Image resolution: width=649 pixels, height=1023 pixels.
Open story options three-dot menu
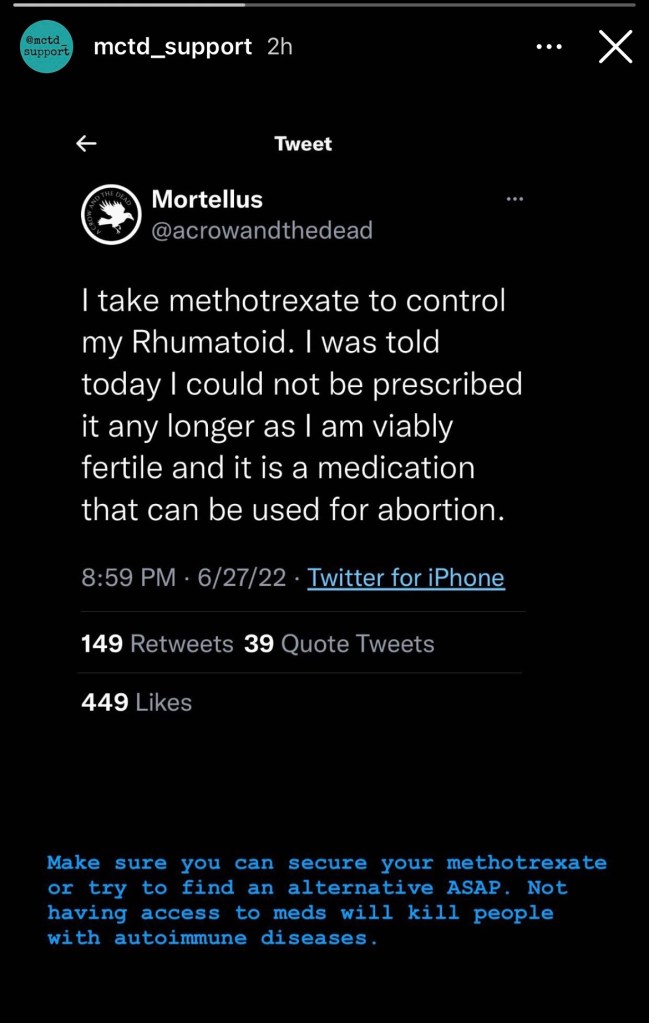tap(549, 47)
